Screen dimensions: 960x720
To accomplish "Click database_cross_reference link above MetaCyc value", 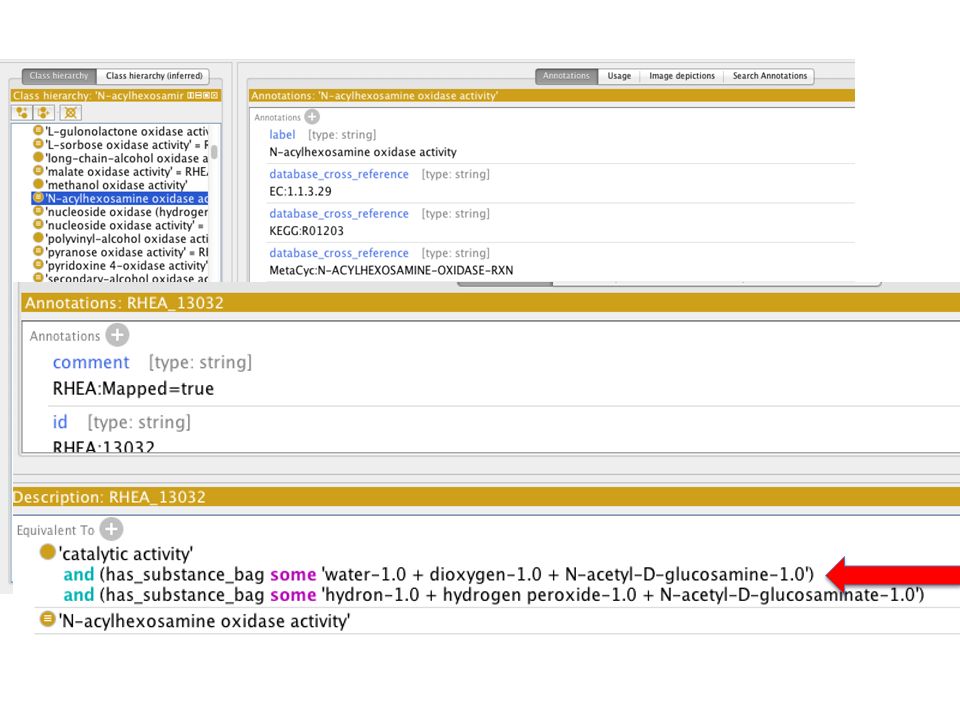I will 339,253.
